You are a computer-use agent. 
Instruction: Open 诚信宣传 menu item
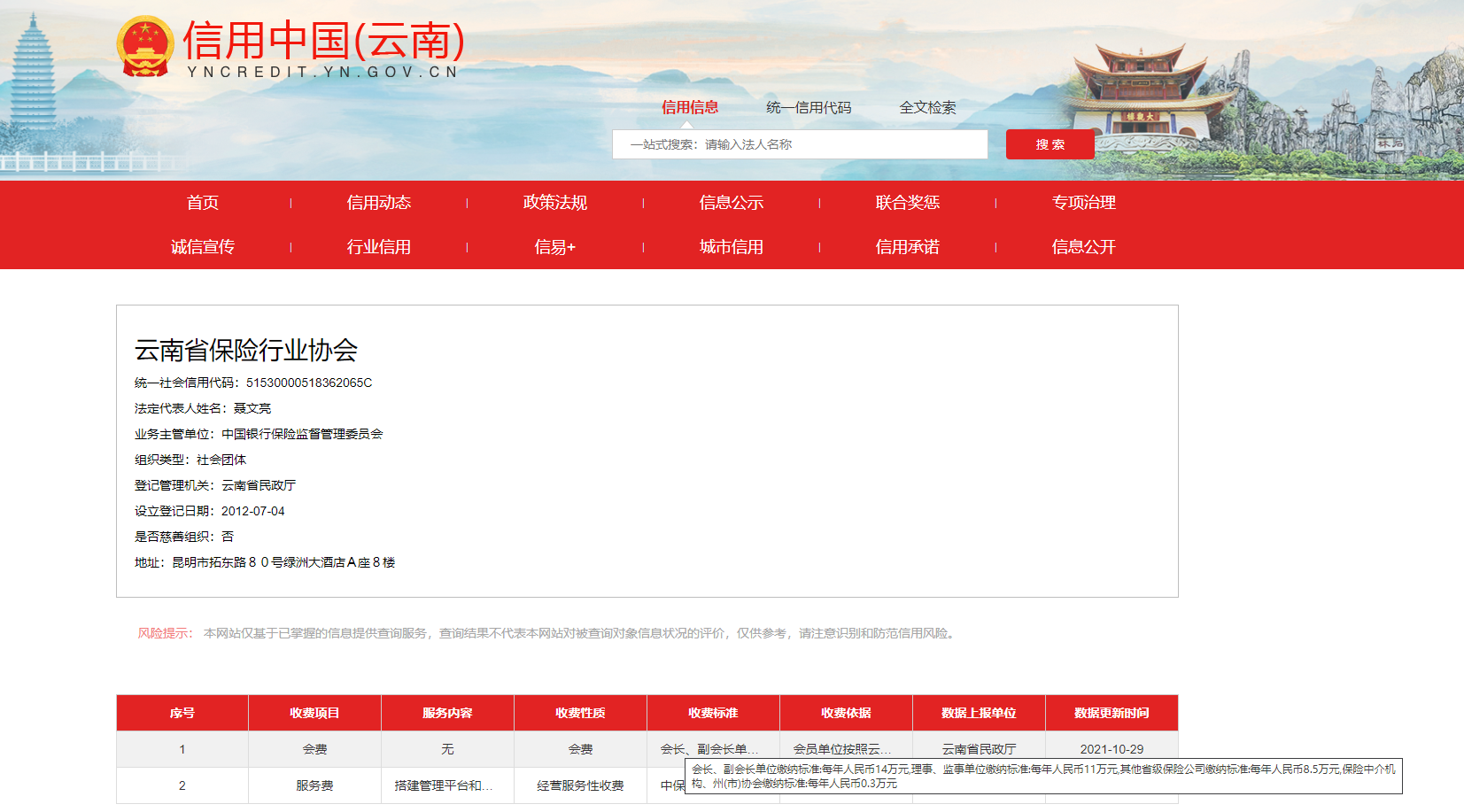[203, 247]
